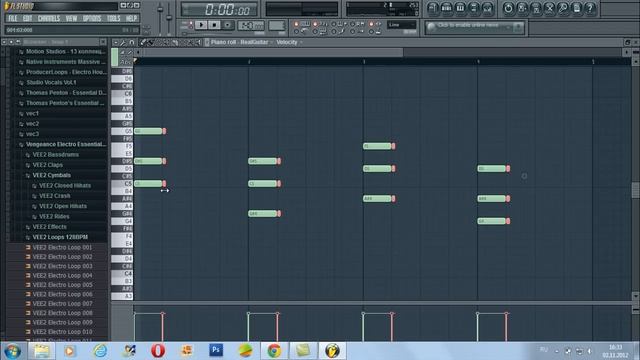Open Opera browser from the taskbar
The height and width of the screenshot is (360, 640).
coord(158,350)
